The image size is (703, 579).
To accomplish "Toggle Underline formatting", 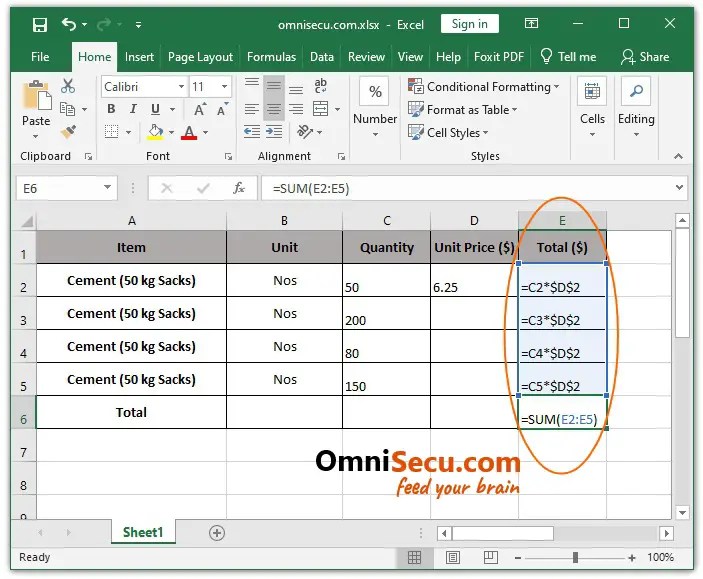I will click(x=155, y=109).
